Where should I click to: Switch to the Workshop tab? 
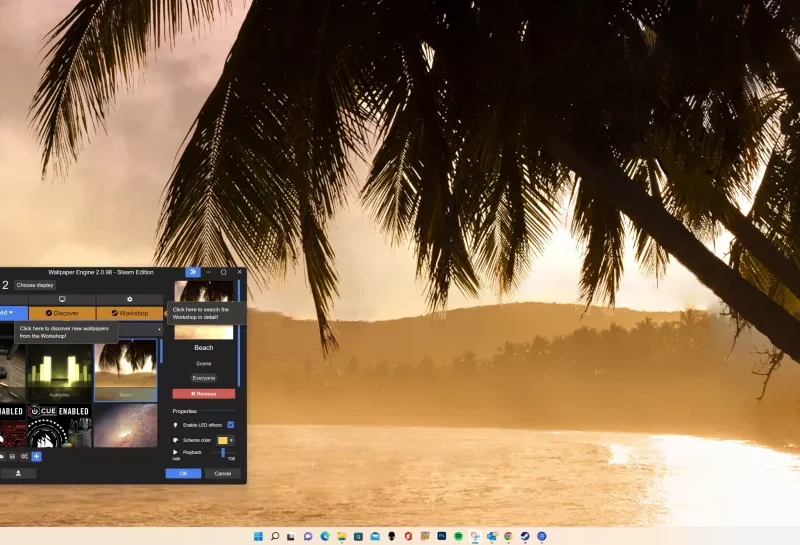click(129, 313)
